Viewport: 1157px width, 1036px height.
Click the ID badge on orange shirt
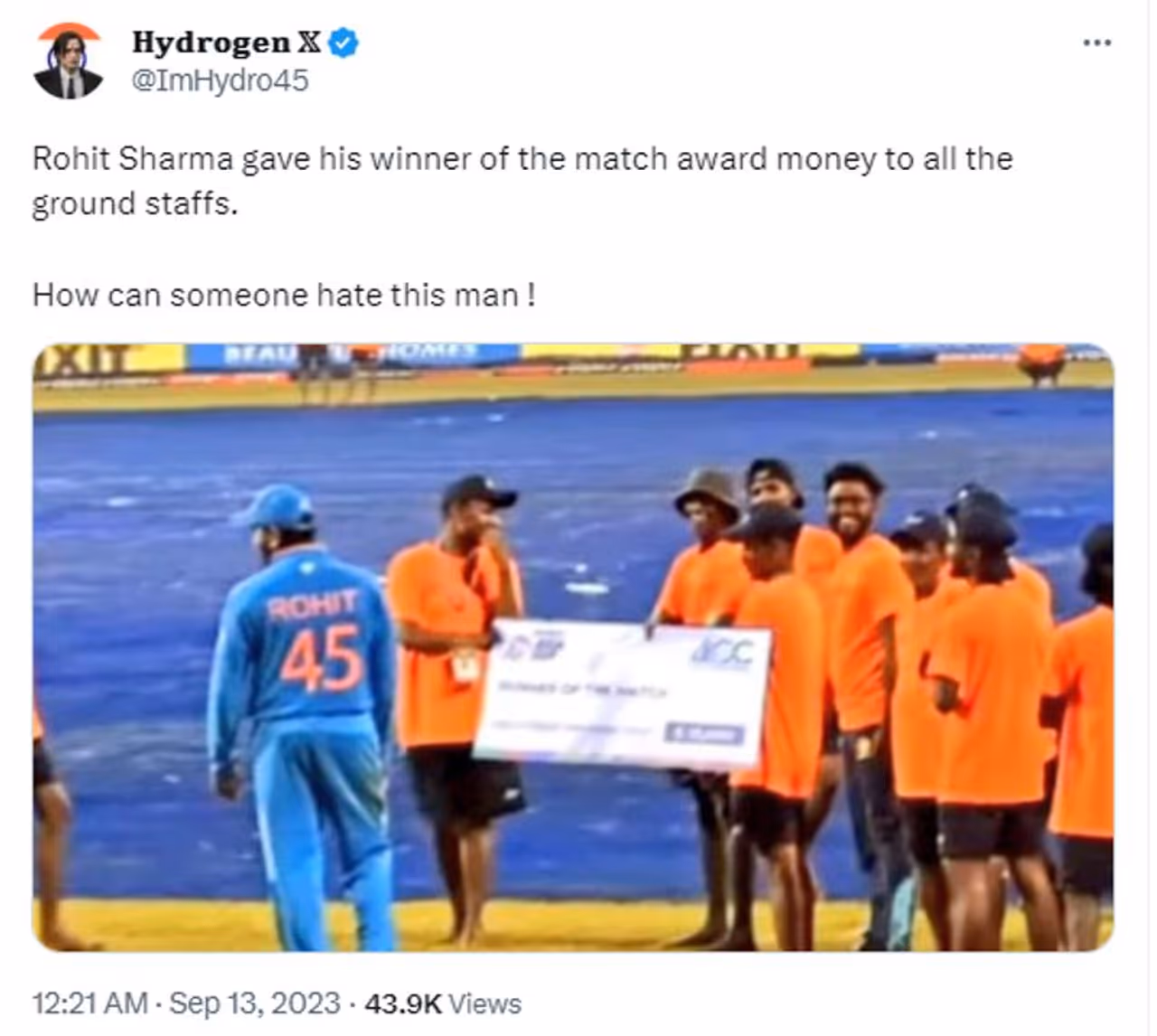pyautogui.click(x=466, y=666)
